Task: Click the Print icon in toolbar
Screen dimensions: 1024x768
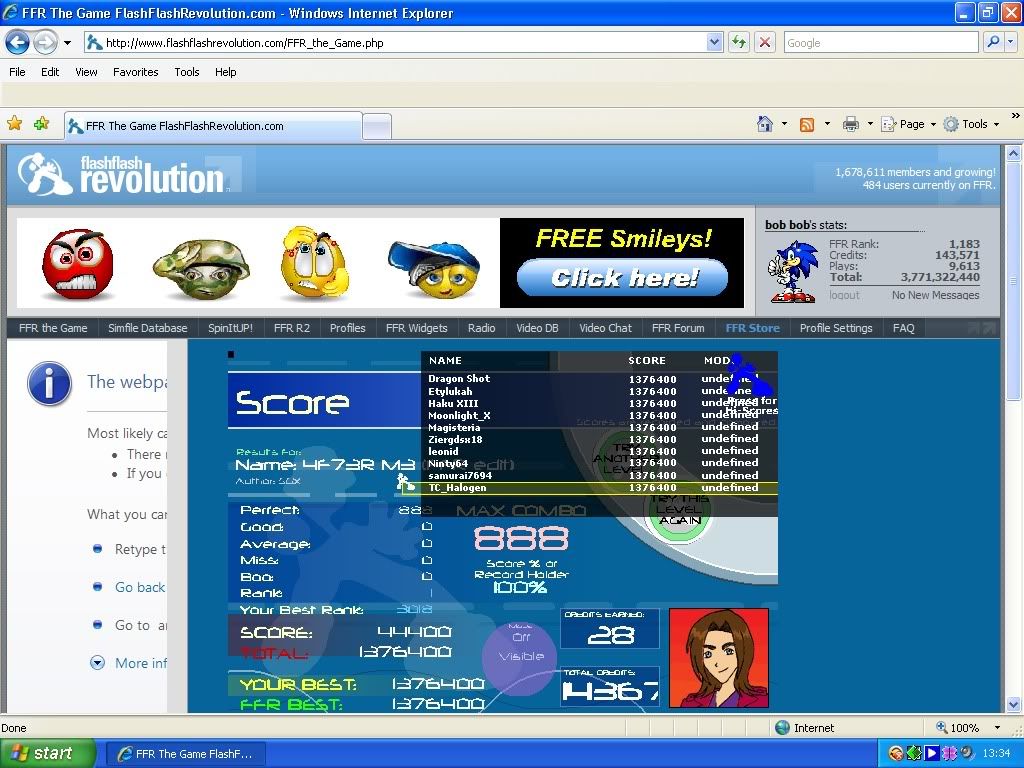Action: pyautogui.click(x=850, y=124)
